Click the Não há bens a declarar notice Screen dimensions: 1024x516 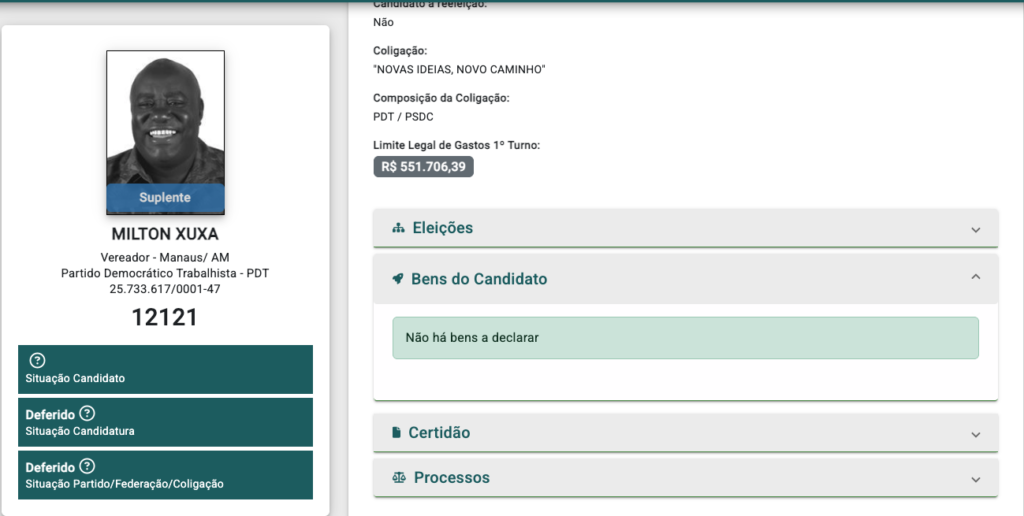coord(685,338)
